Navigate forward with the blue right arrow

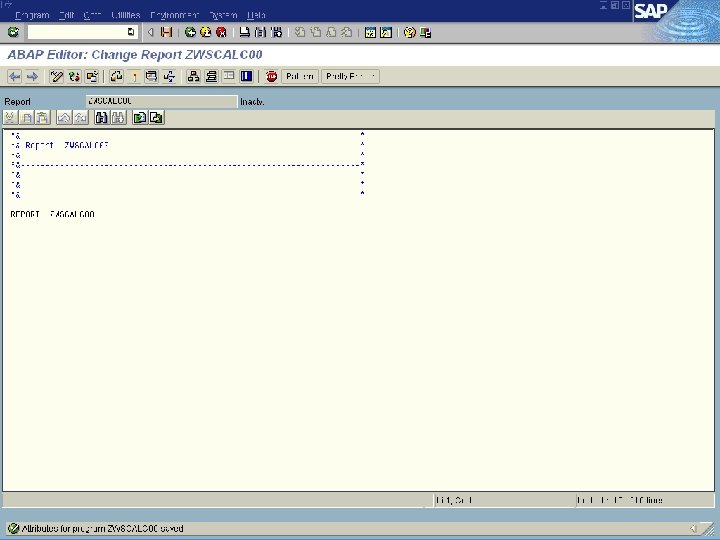32,76
